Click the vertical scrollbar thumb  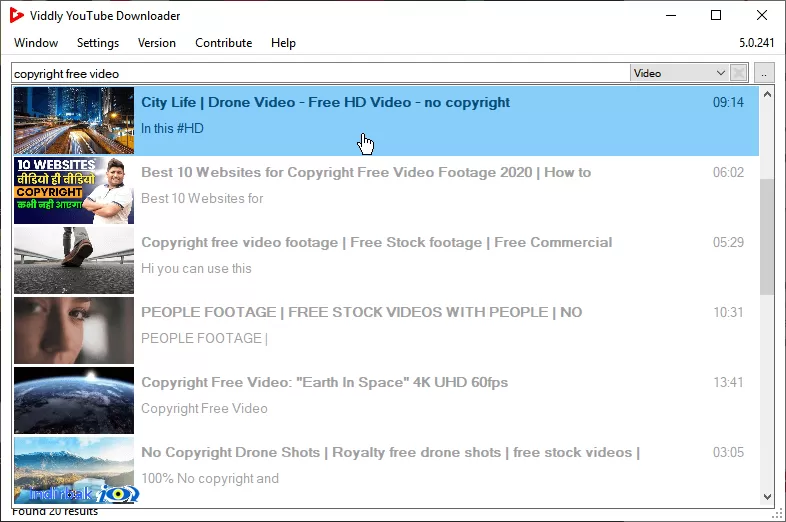[x=767, y=237]
